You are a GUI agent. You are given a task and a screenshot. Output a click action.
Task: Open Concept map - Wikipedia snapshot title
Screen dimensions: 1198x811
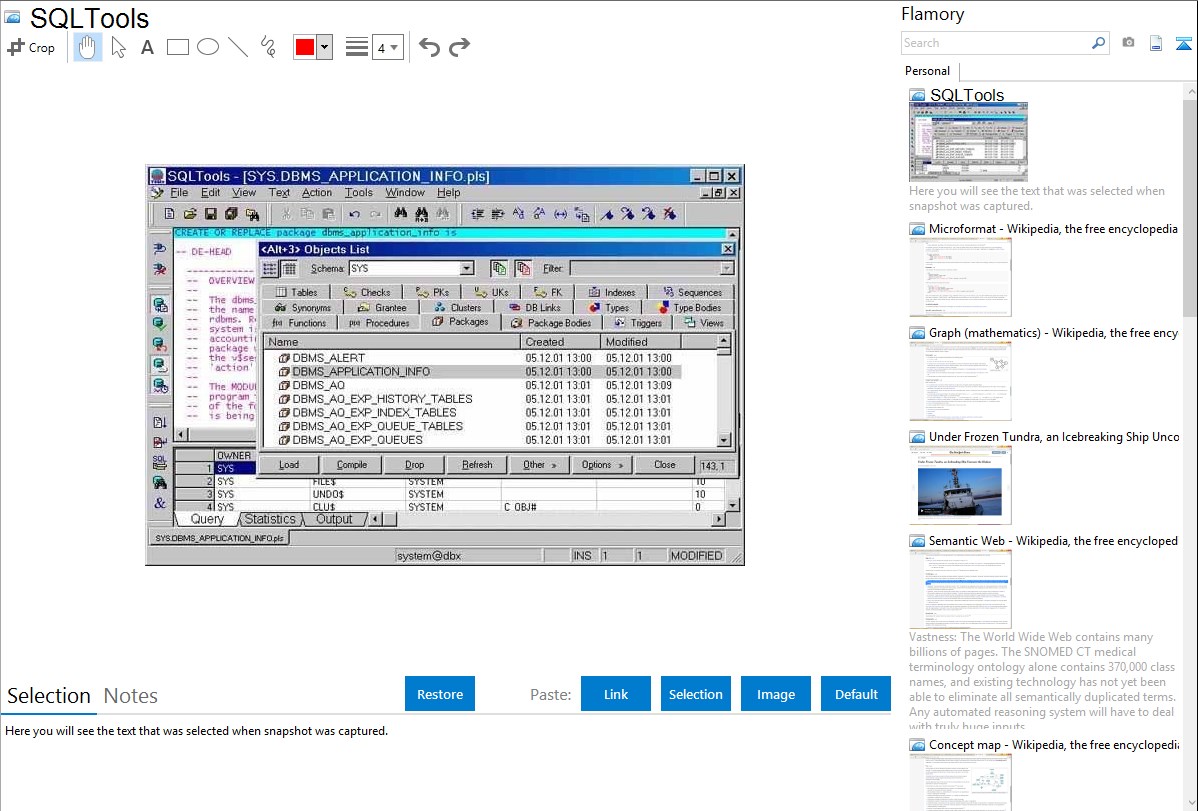tap(1053, 744)
